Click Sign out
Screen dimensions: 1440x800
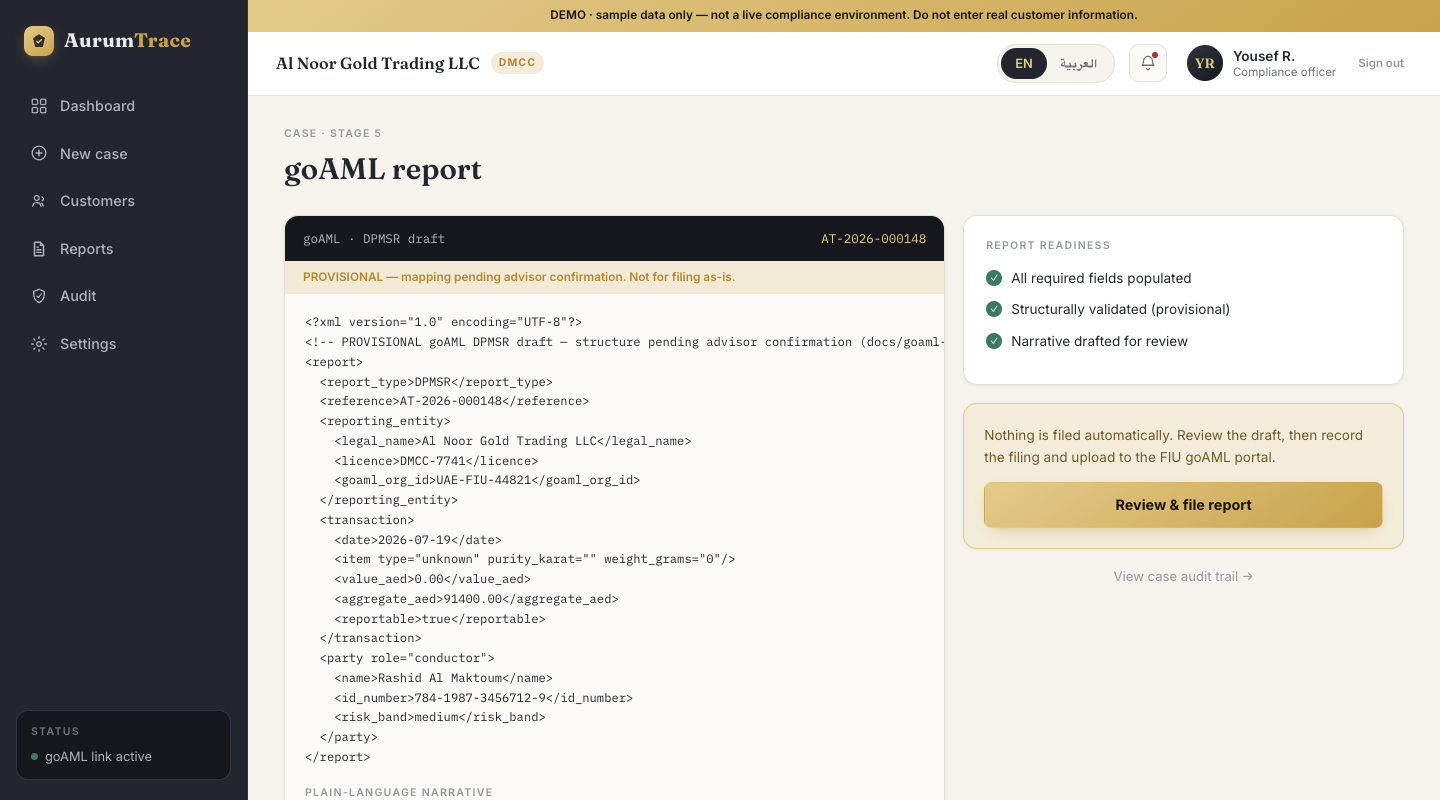pyautogui.click(x=1381, y=63)
